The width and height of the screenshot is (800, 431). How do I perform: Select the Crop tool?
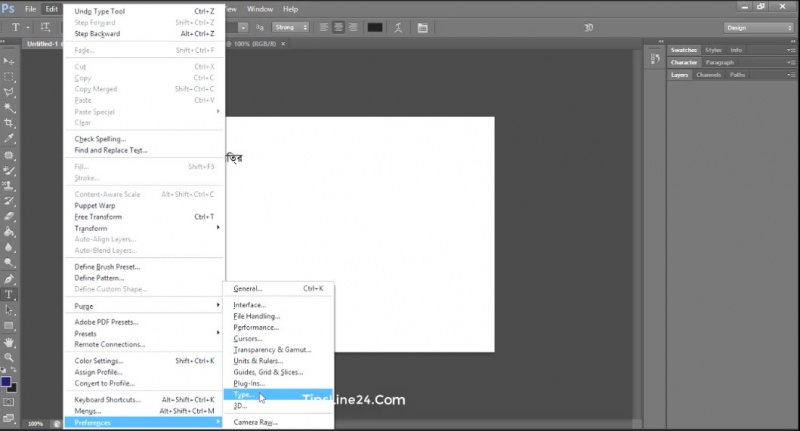(x=9, y=123)
